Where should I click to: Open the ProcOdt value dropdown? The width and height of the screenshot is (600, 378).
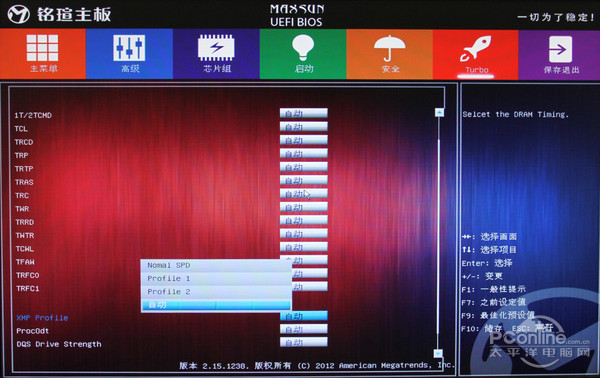click(x=303, y=329)
